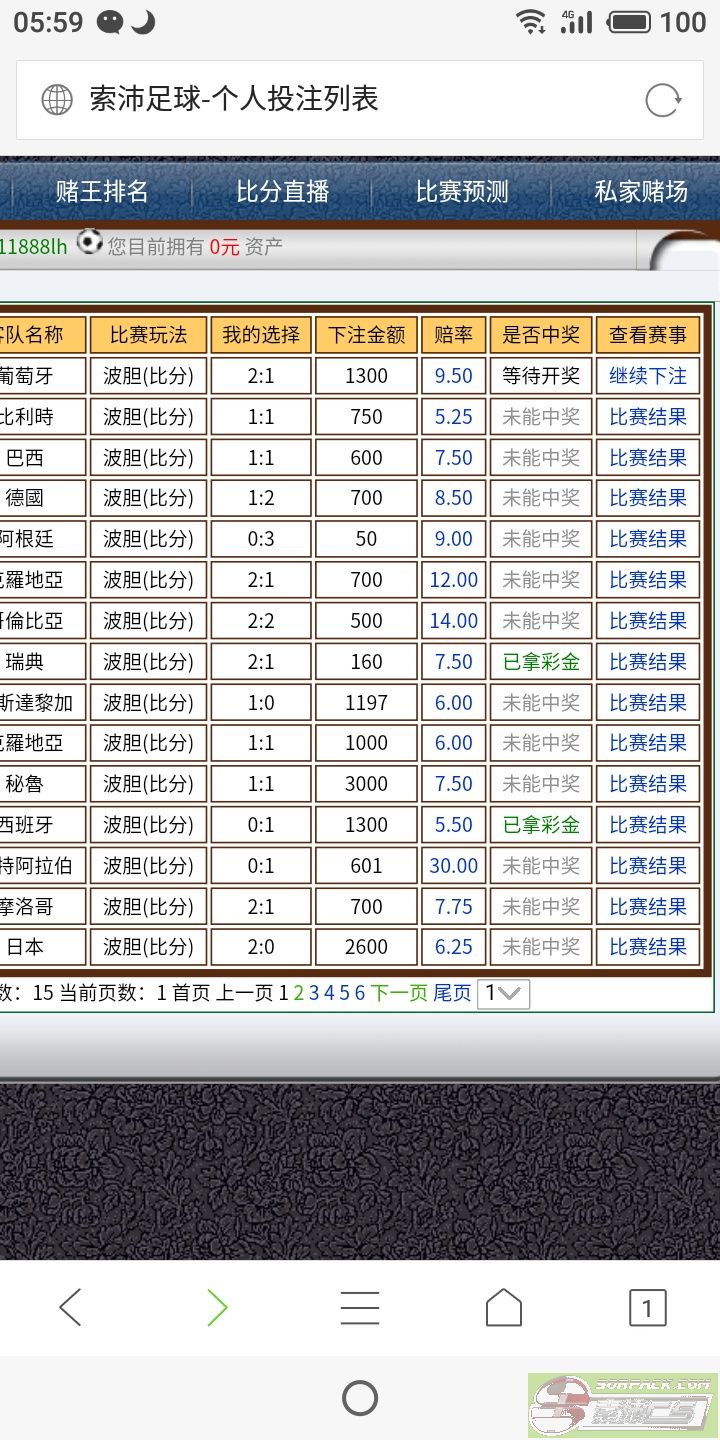View 比赛结果 for the 日本 row
Image resolution: width=720 pixels, height=1440 pixels.
648,947
